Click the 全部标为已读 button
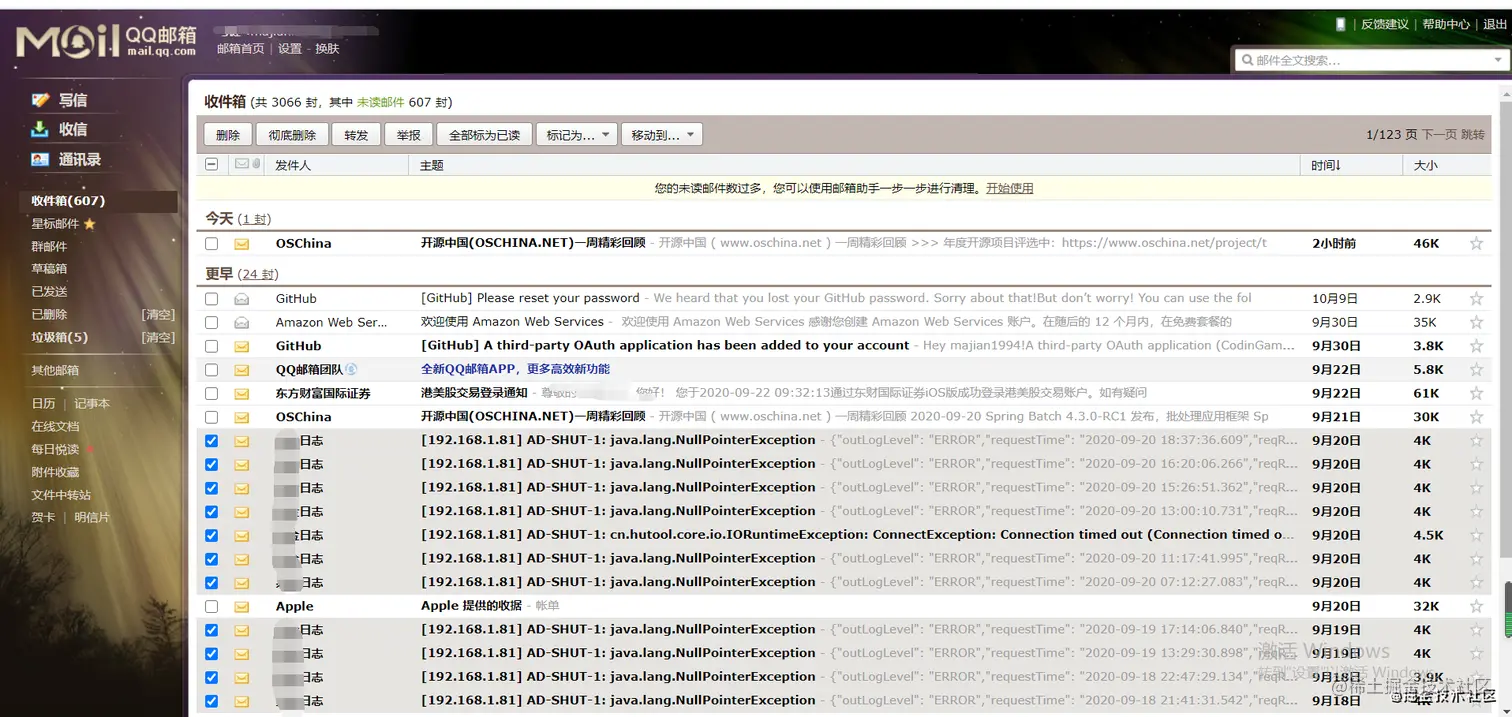This screenshot has height=717, width=1512. [484, 135]
